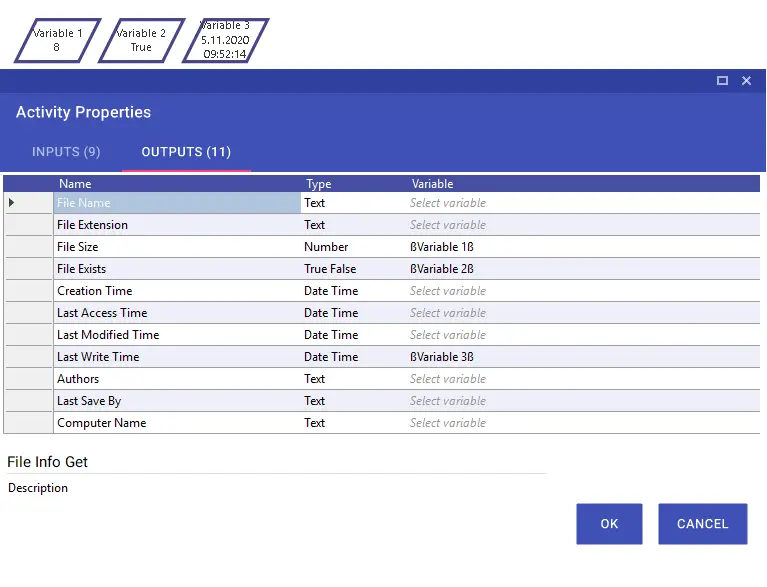
Task: Click the Last Modified Time name cell
Action: [x=177, y=335]
